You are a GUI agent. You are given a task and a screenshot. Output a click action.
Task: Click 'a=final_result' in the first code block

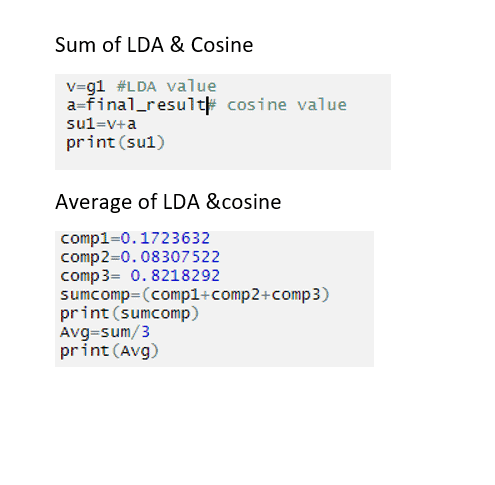click(136, 105)
